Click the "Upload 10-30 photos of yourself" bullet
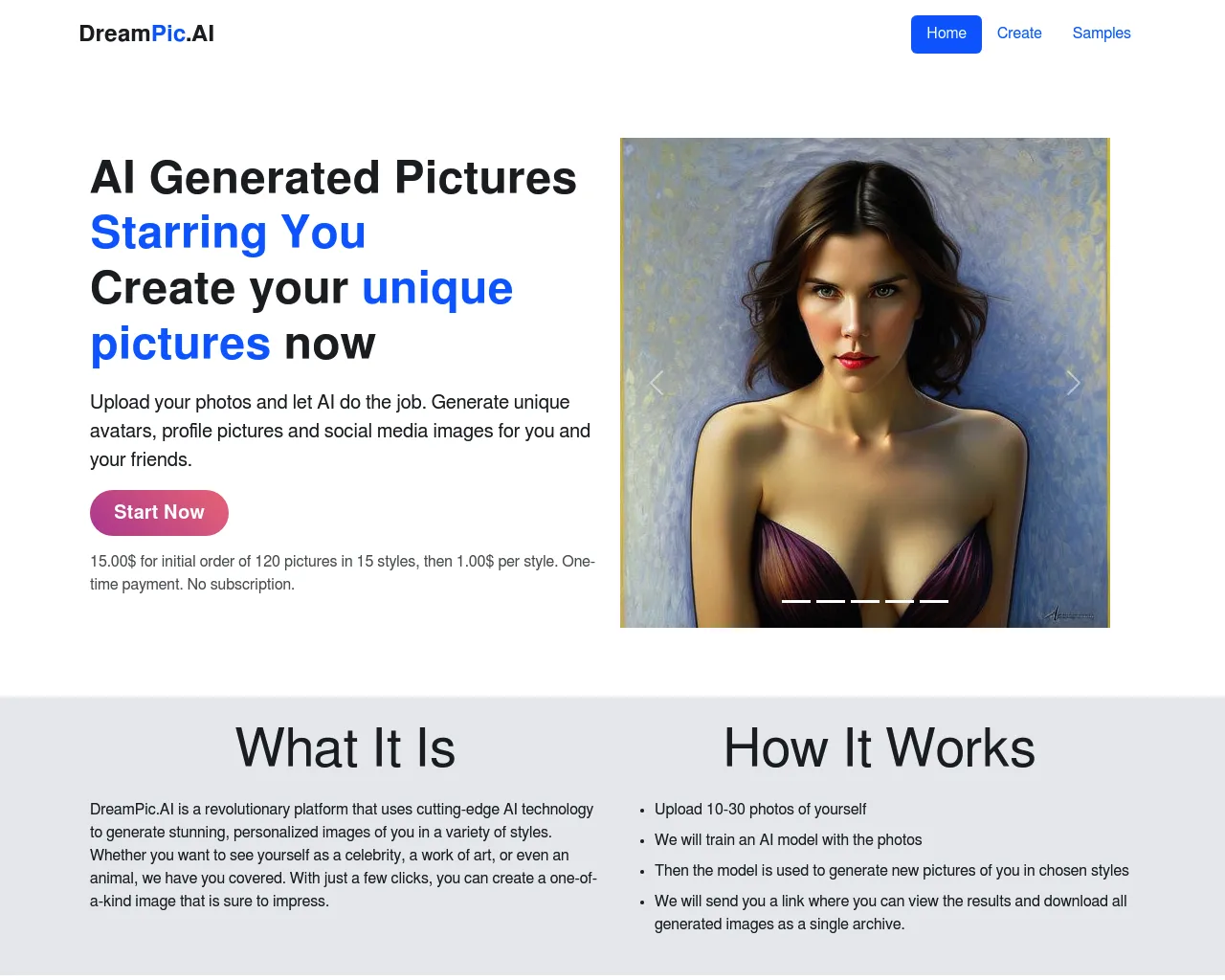This screenshot has width=1225, height=980. click(x=760, y=810)
